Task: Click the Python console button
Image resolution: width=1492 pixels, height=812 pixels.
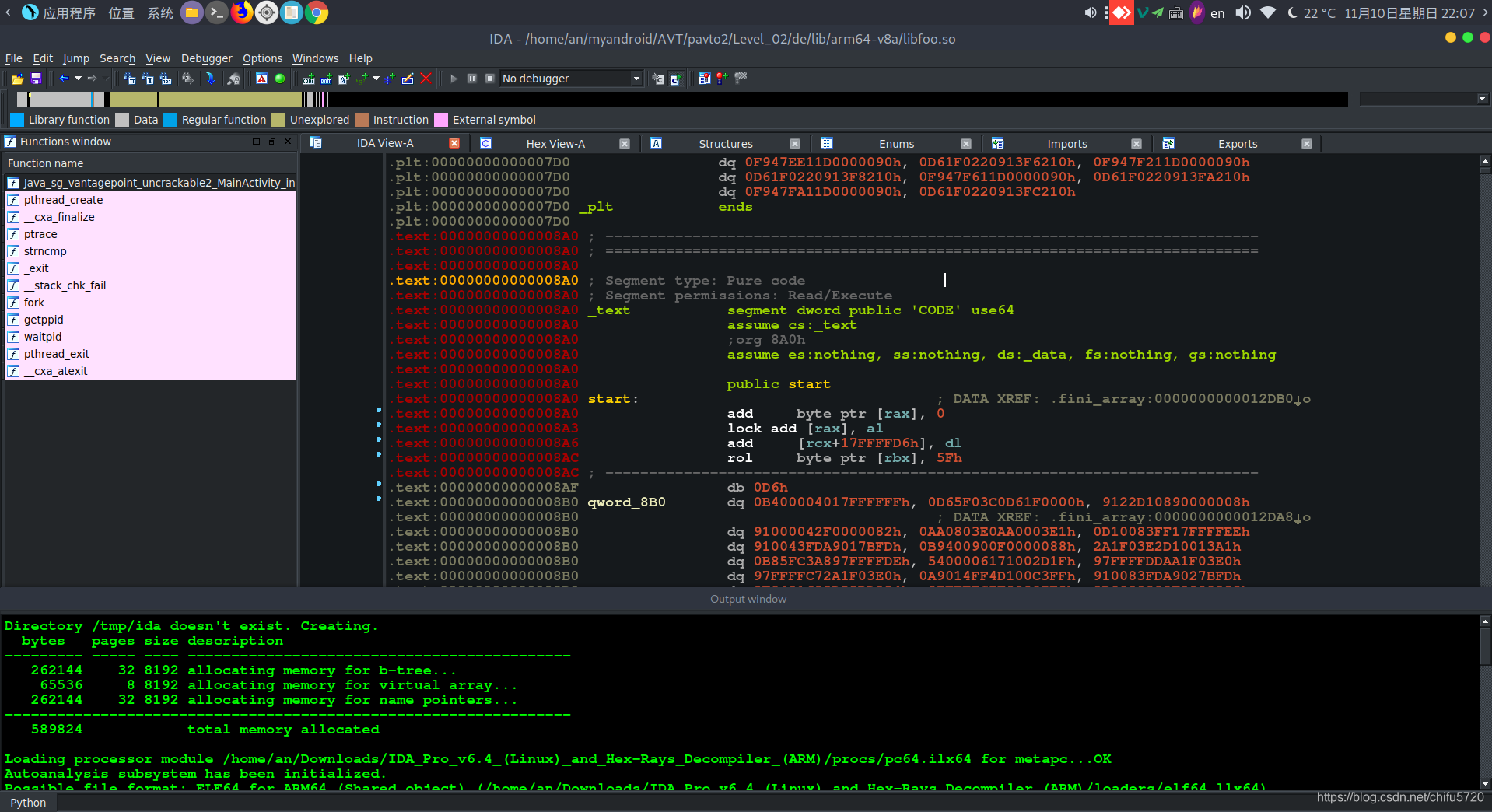Action: pos(28,803)
